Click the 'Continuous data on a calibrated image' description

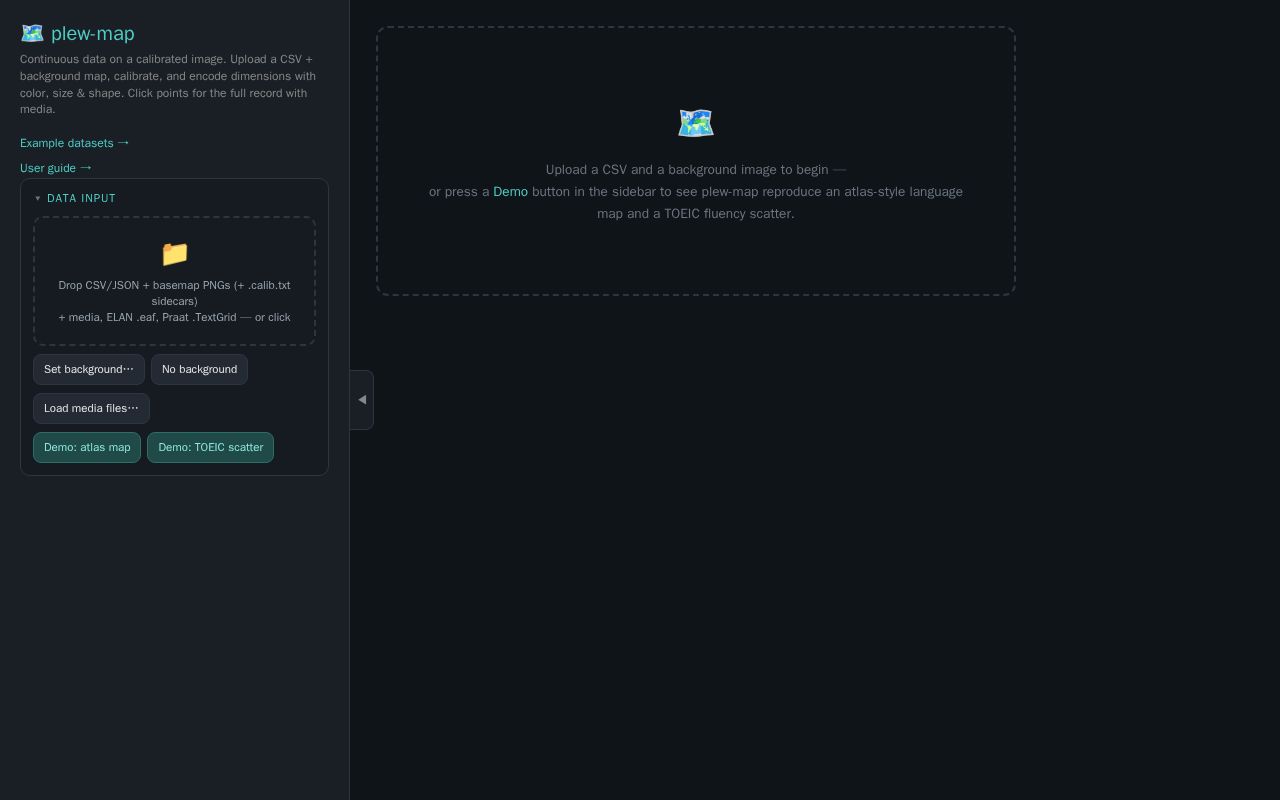pyautogui.click(x=168, y=84)
